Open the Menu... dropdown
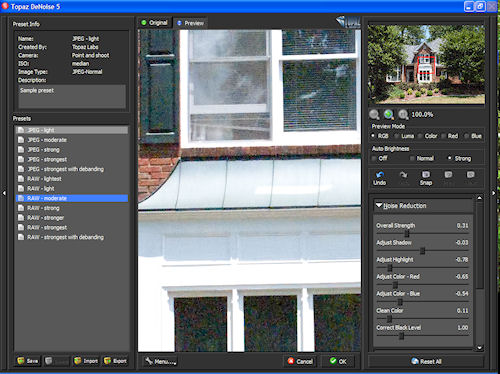Viewport: 500px width, 374px height. pos(160,361)
